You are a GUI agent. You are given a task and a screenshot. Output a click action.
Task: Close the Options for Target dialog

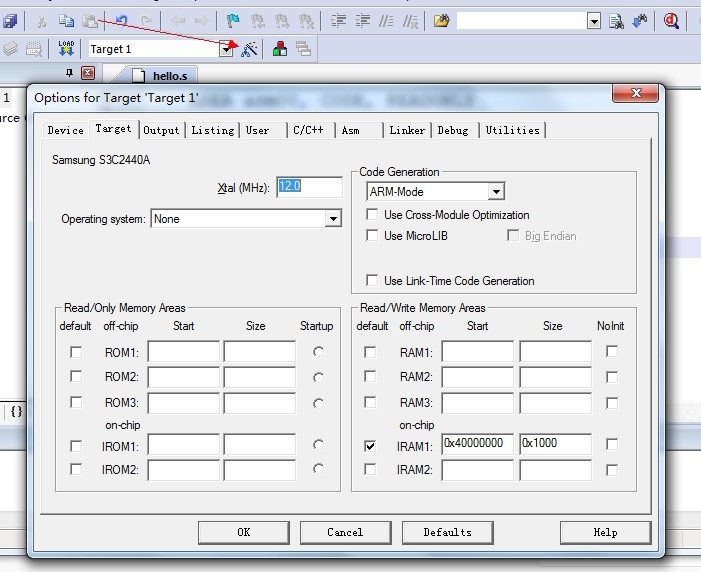tap(635, 93)
